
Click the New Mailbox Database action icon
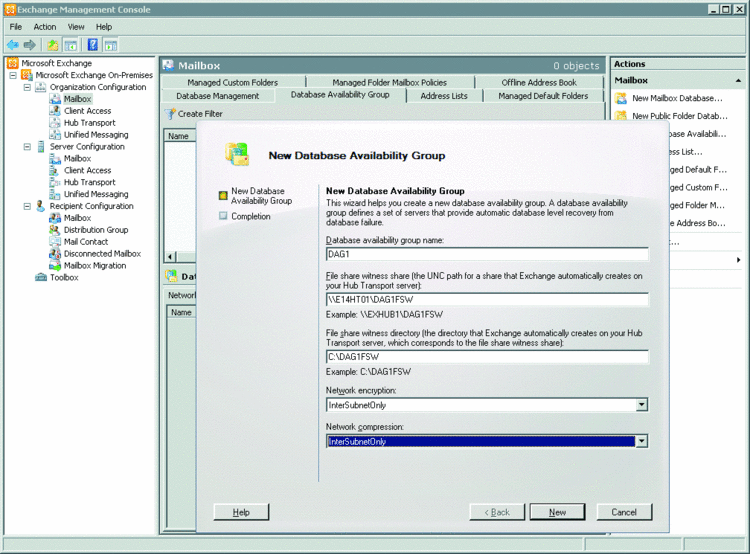coord(621,99)
